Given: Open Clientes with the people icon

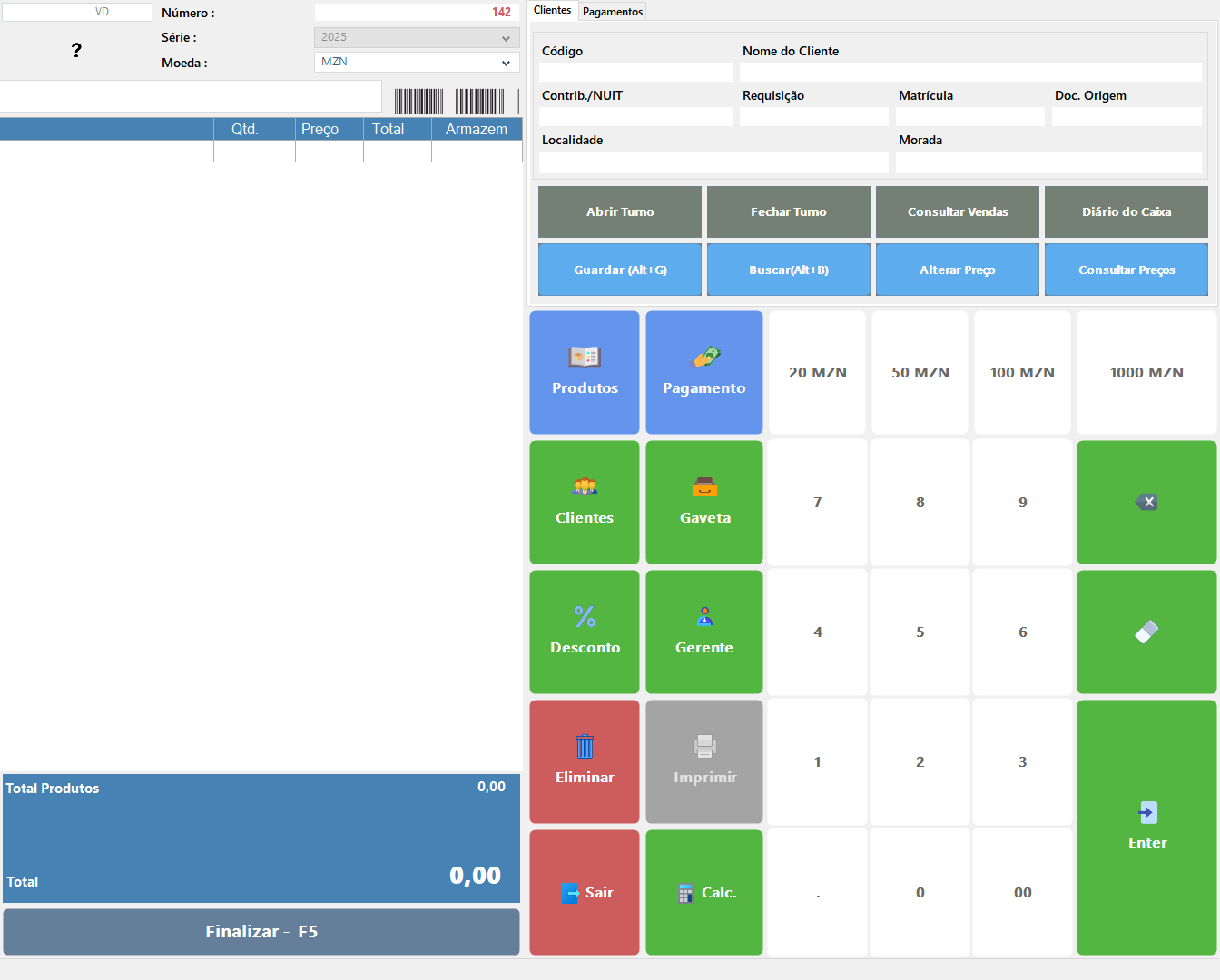Looking at the screenshot, I should tap(585, 487).
